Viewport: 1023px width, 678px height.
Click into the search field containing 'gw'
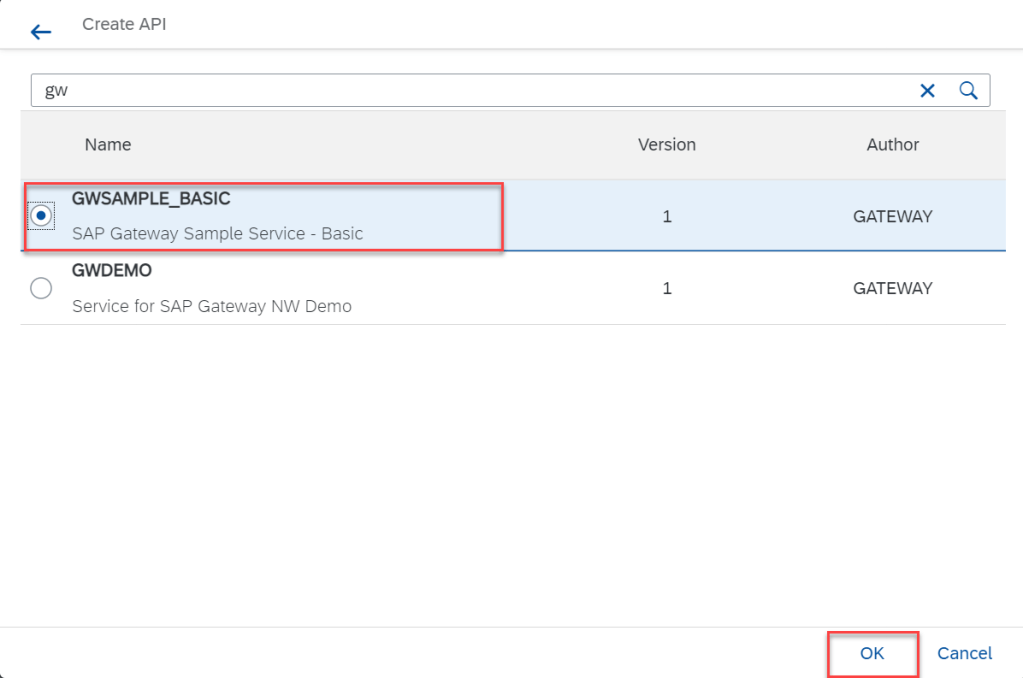(470, 90)
